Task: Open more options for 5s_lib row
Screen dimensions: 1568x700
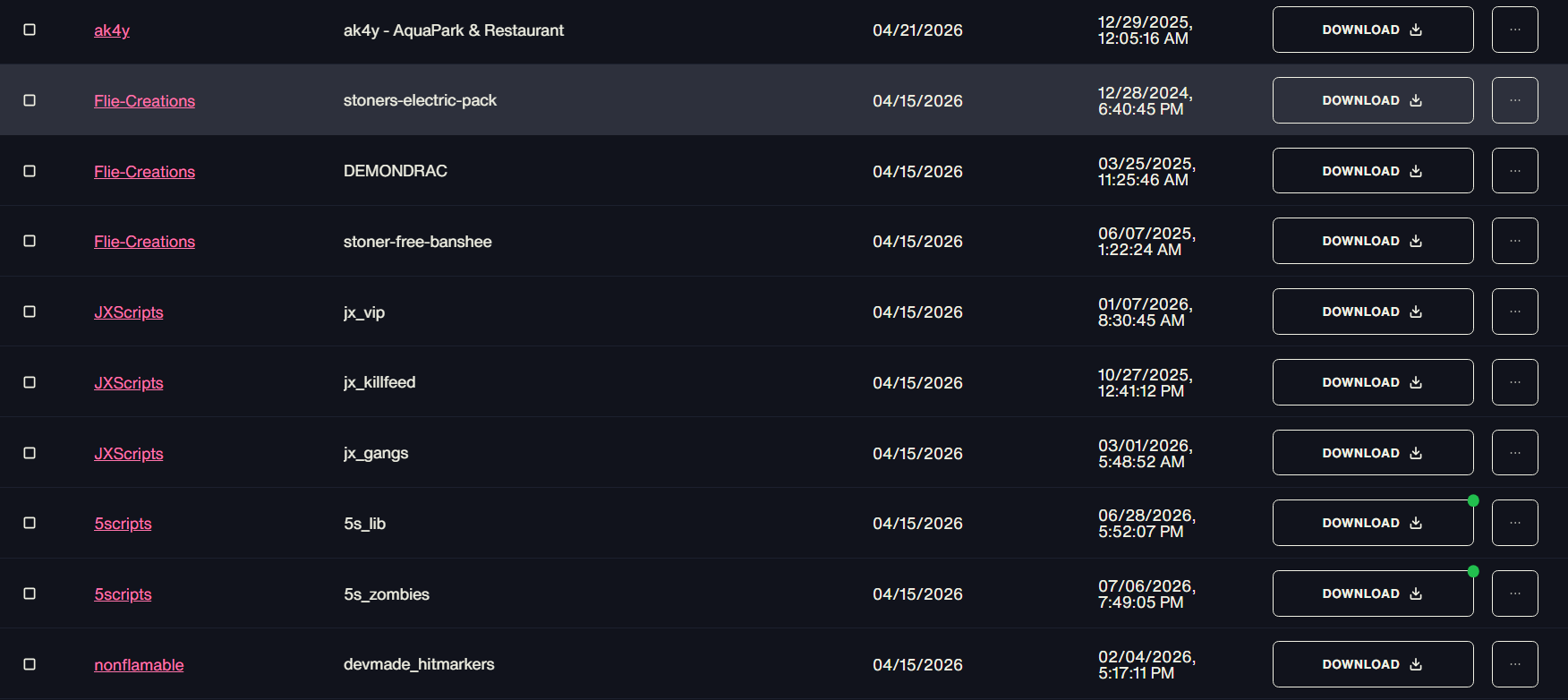Action: (1514, 523)
